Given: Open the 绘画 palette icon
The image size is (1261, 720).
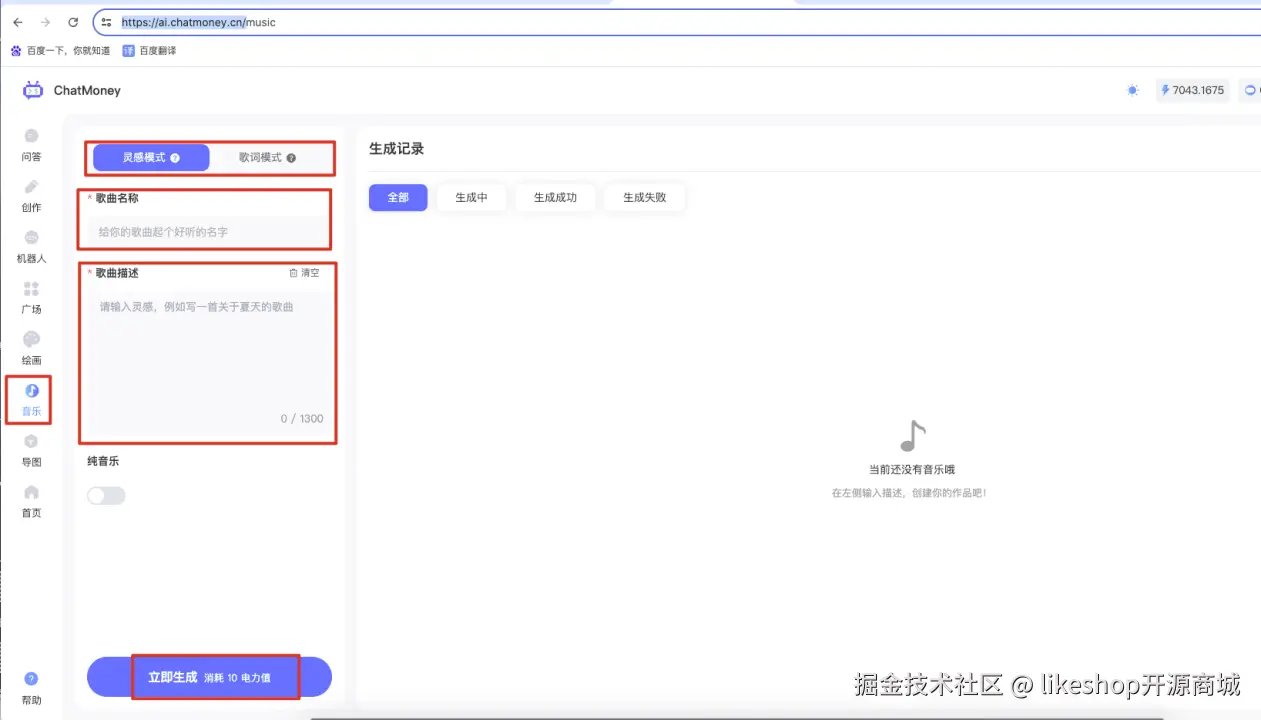Looking at the screenshot, I should click(31, 340).
